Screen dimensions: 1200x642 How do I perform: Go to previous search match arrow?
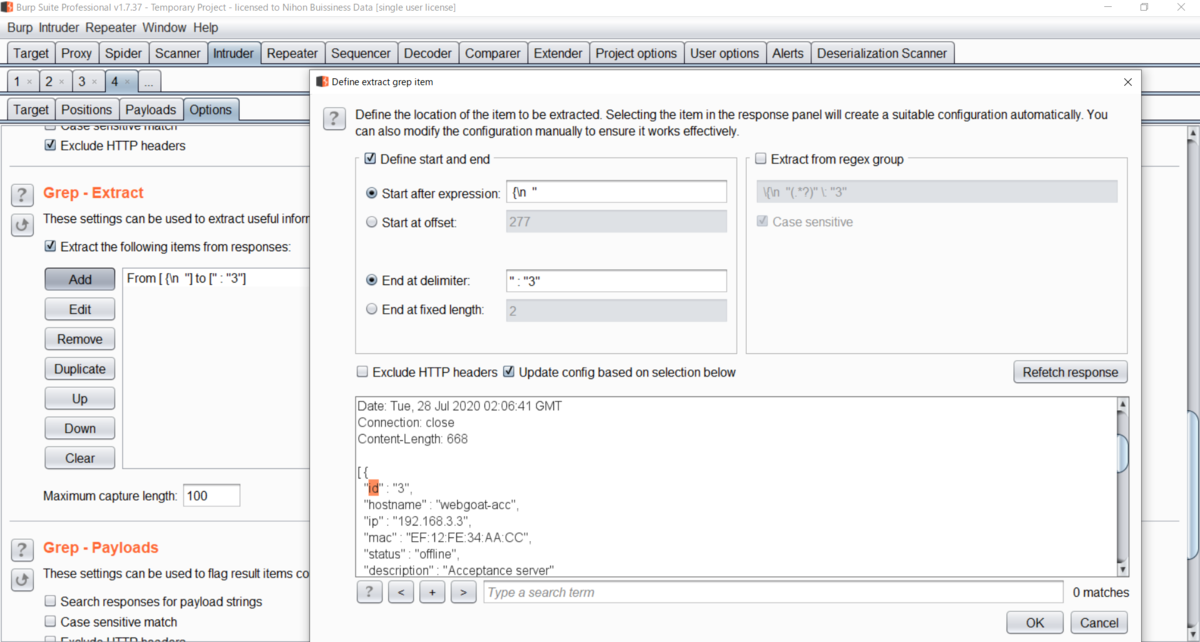click(400, 592)
